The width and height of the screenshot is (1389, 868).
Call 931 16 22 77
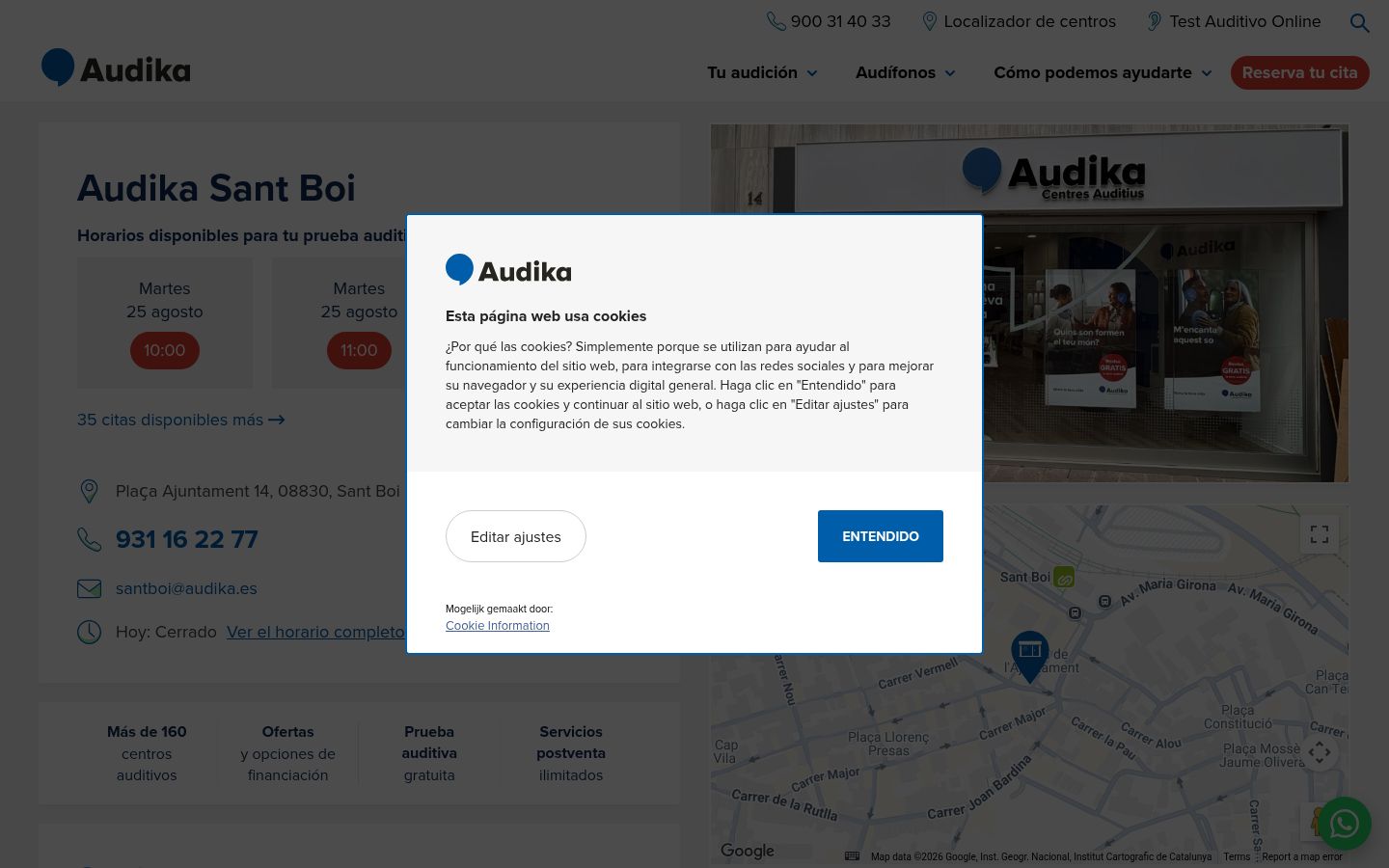coord(187,539)
